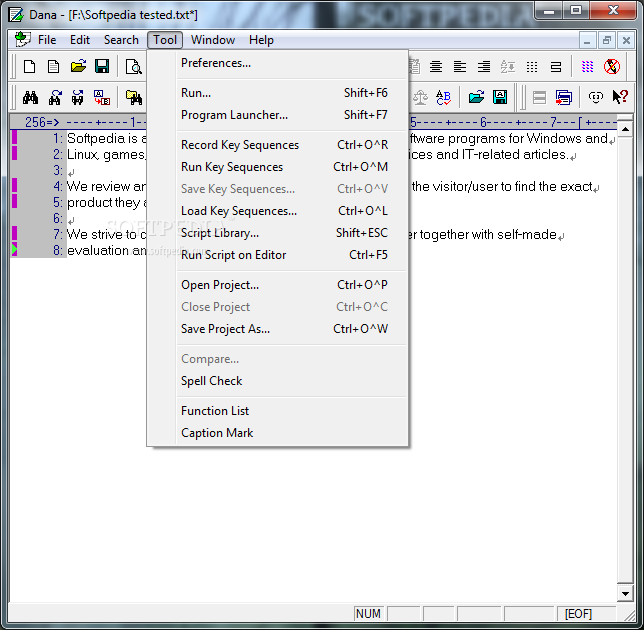Run Spell Check from menu
Image resolution: width=644 pixels, height=630 pixels.
click(278, 381)
